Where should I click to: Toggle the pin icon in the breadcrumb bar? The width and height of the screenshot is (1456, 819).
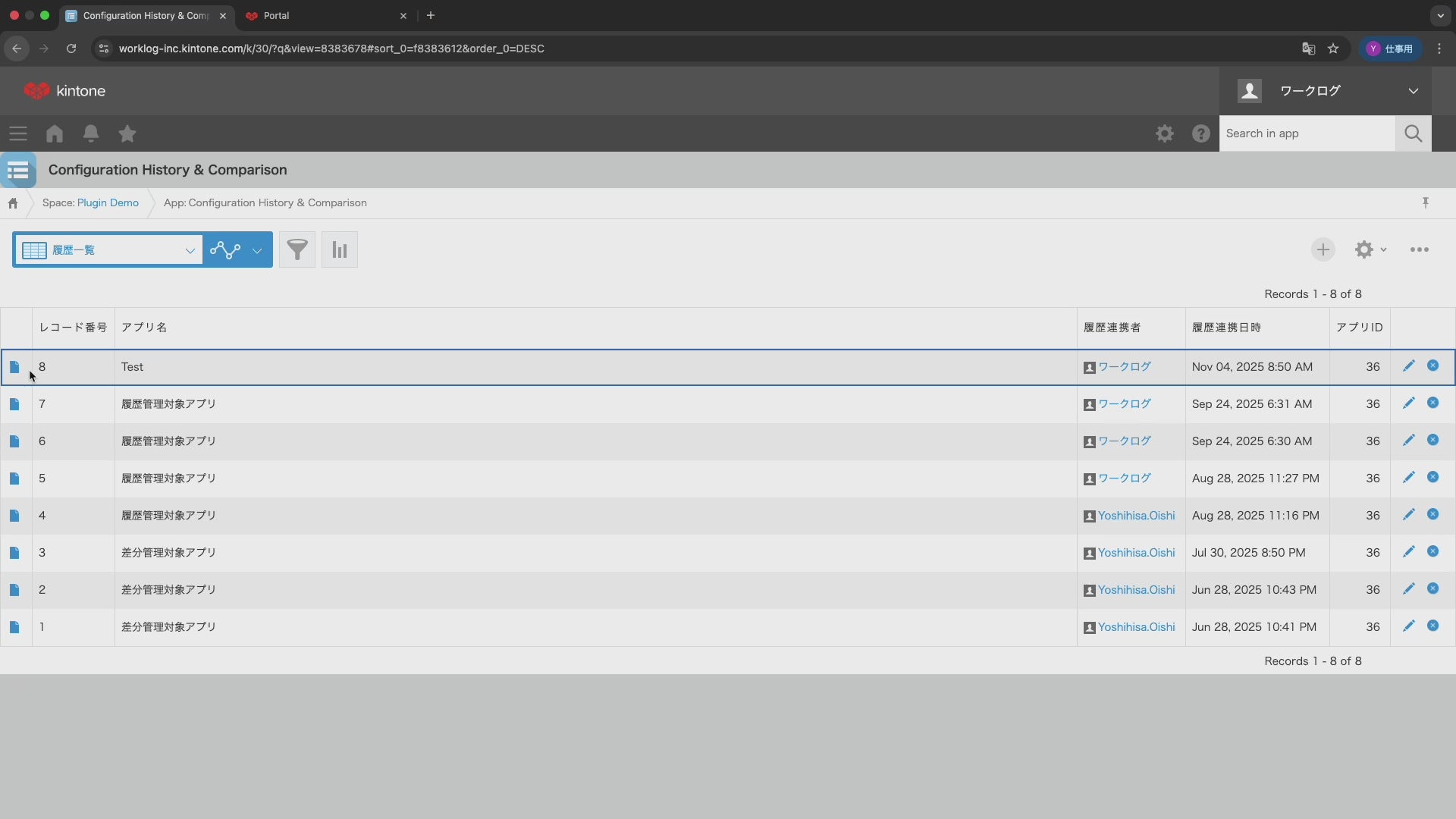(x=1426, y=202)
